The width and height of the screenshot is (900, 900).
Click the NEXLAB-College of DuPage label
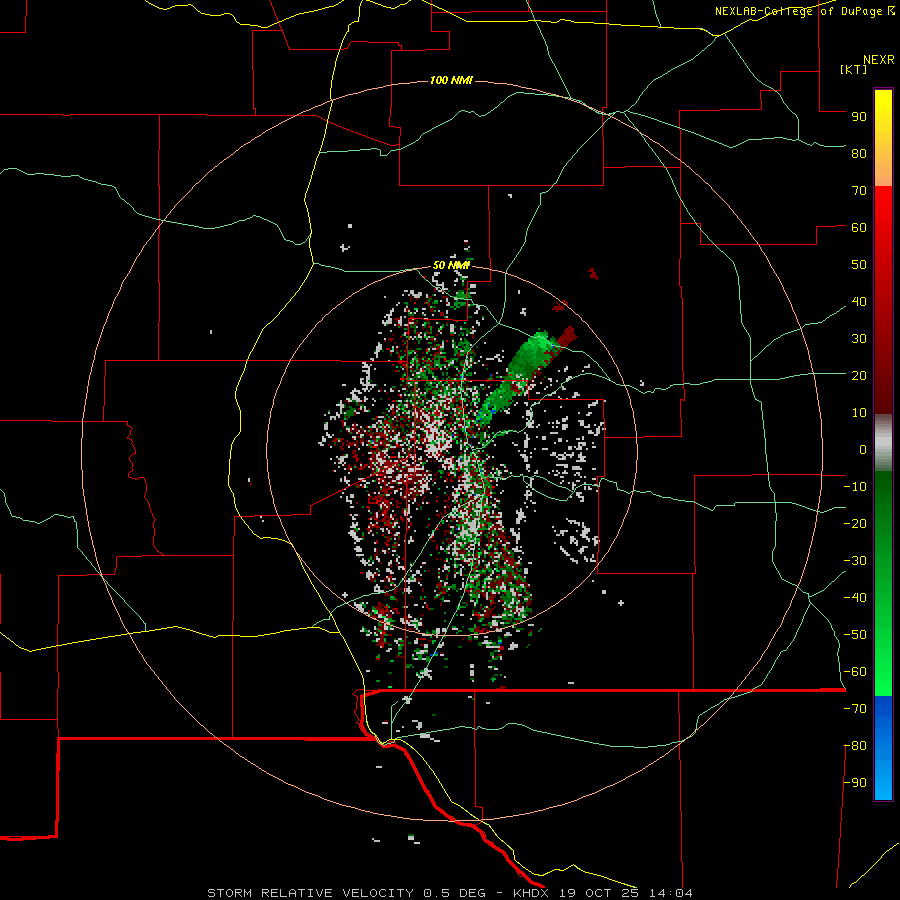click(x=804, y=11)
